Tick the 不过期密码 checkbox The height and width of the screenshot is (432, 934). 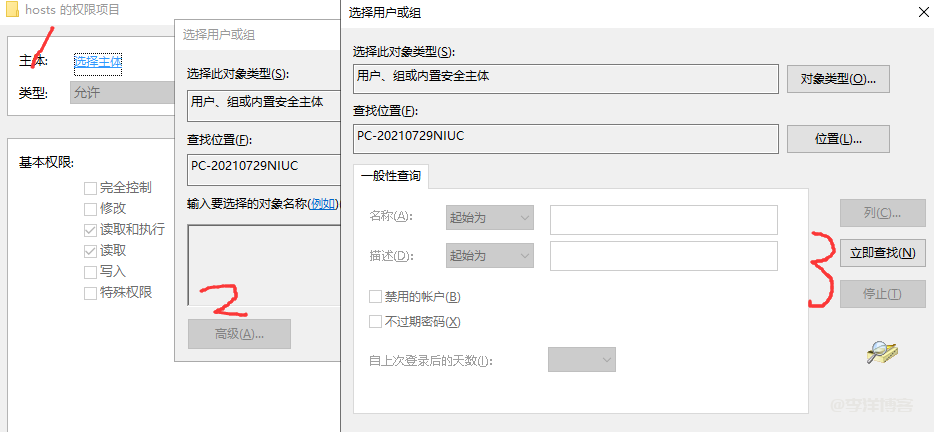[x=376, y=322]
